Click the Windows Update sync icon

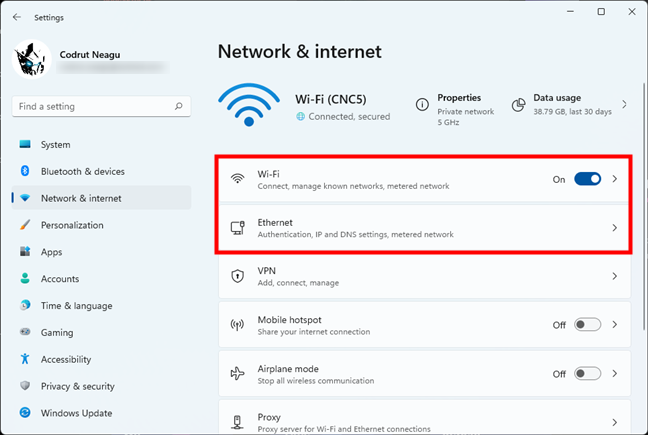coord(25,412)
